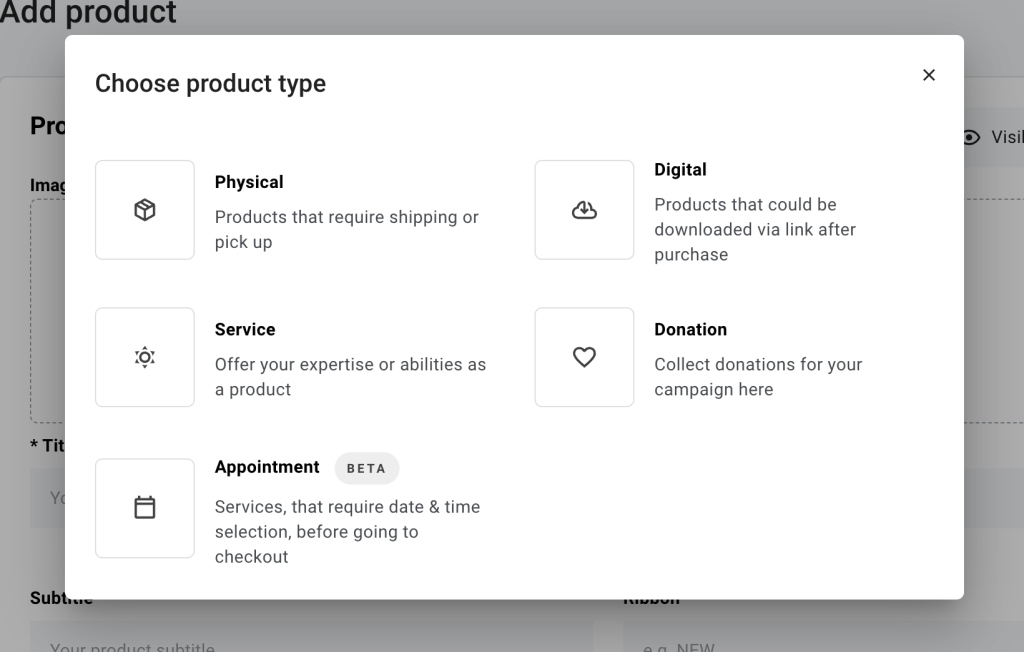1024x652 pixels.
Task: Select the Physical product box icon
Action: pyautogui.click(x=144, y=209)
